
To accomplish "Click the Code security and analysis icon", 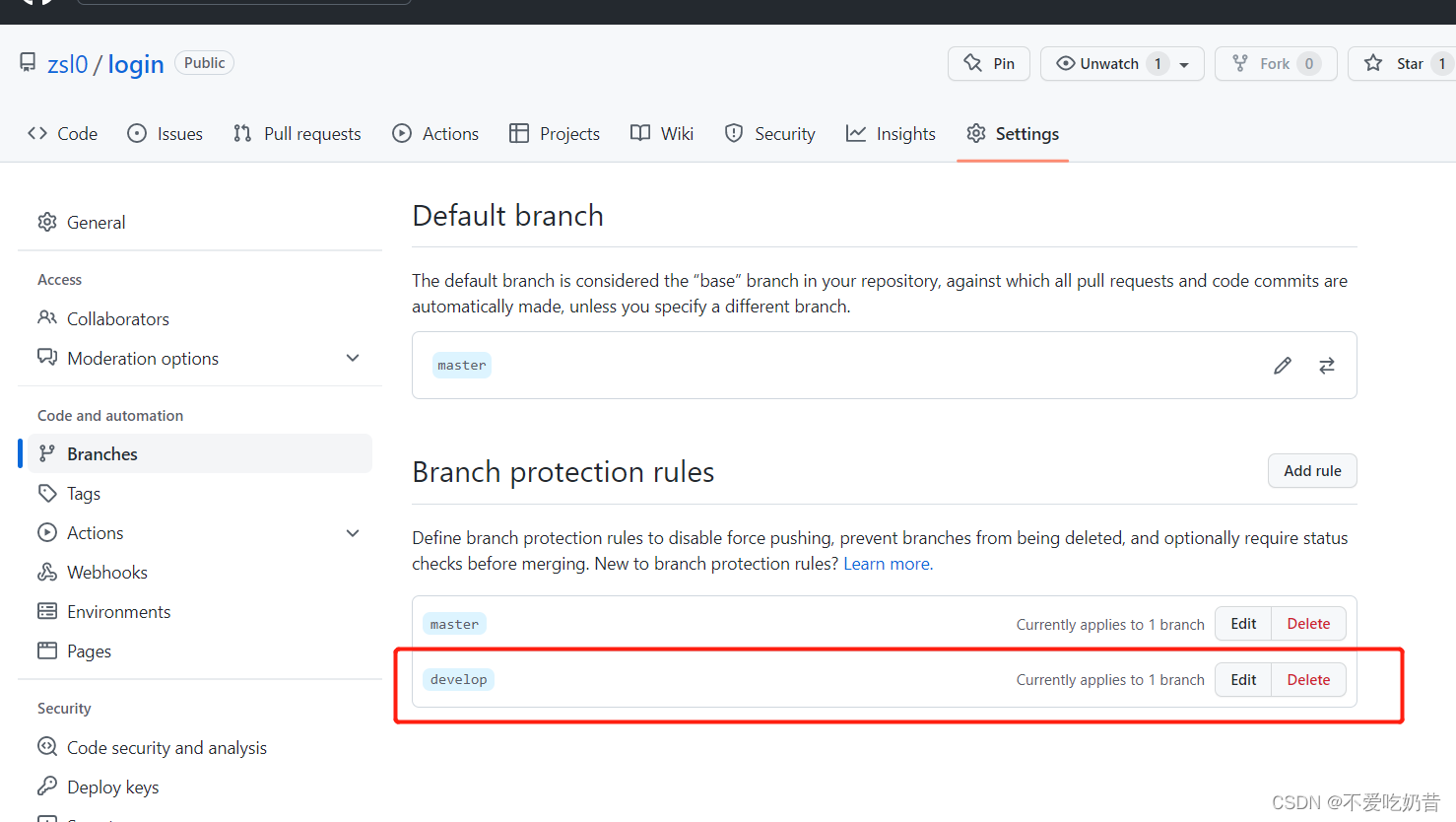I will coord(47,747).
